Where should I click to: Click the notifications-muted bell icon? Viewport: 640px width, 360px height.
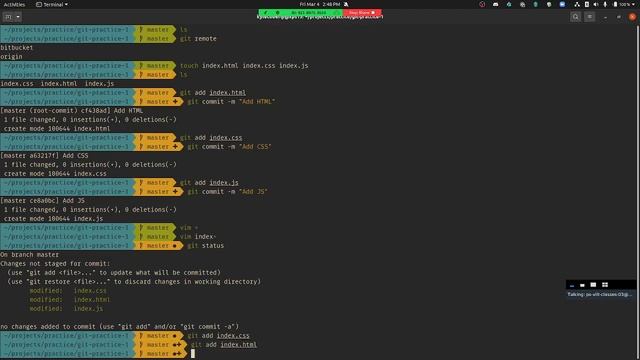click(x=346, y=4)
